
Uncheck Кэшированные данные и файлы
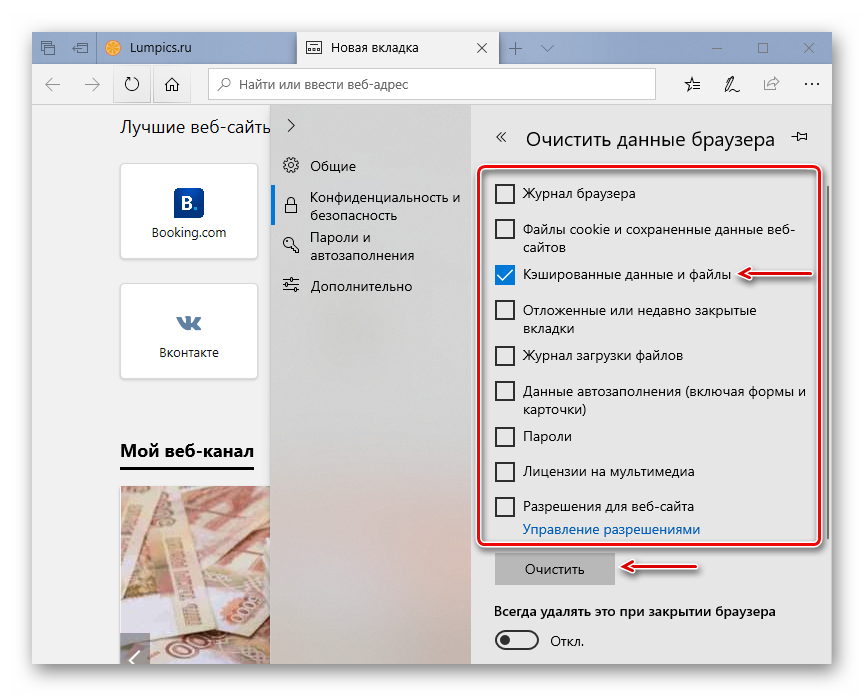coord(505,275)
